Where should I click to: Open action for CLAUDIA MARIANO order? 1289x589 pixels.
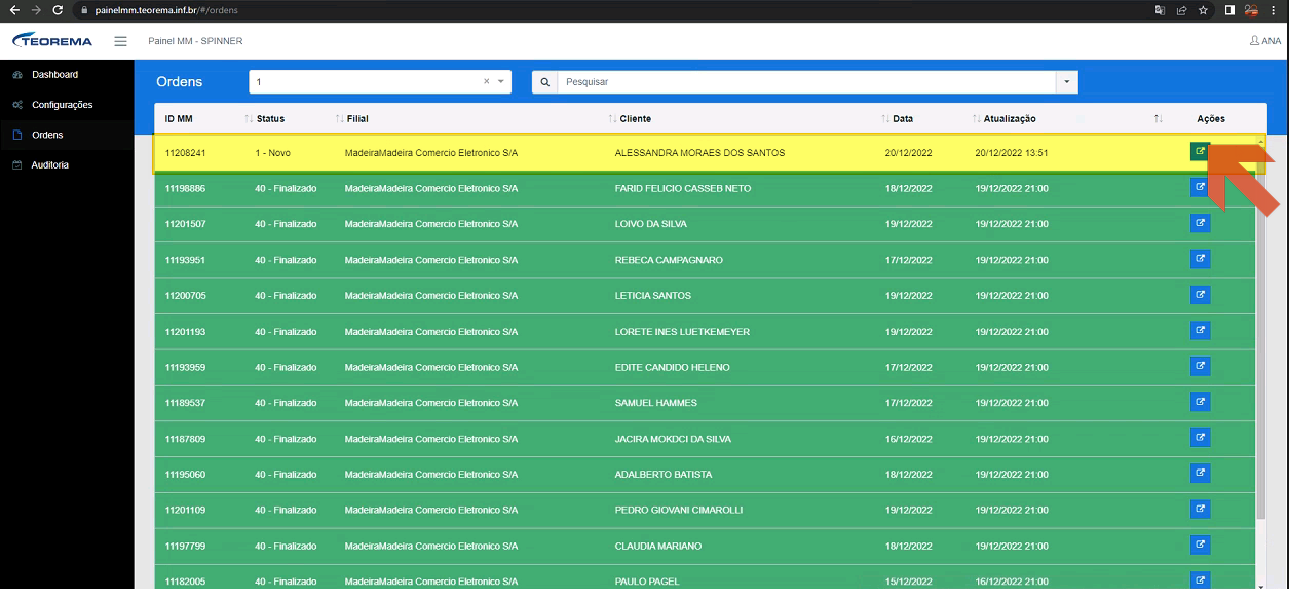coord(1200,545)
